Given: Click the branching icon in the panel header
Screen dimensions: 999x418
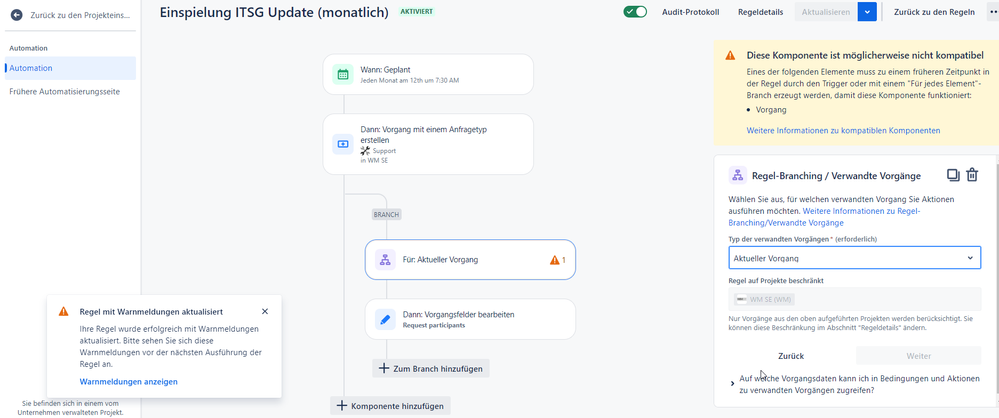Looking at the screenshot, I should point(737,175).
